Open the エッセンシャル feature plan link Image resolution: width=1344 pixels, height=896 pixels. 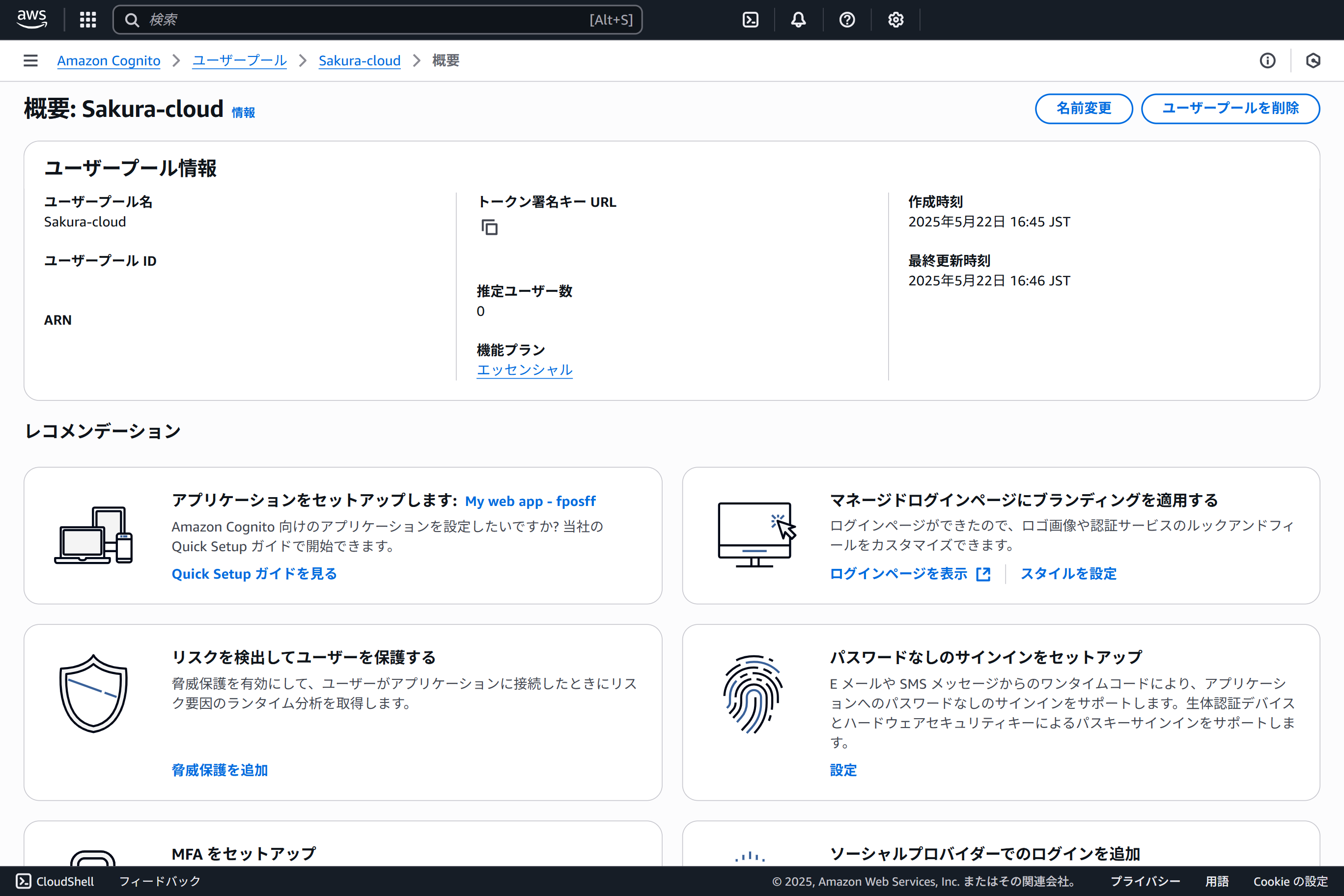(525, 370)
